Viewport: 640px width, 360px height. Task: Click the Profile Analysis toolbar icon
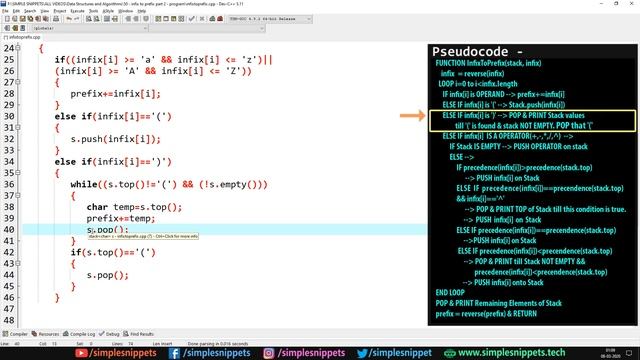tap(212, 19)
